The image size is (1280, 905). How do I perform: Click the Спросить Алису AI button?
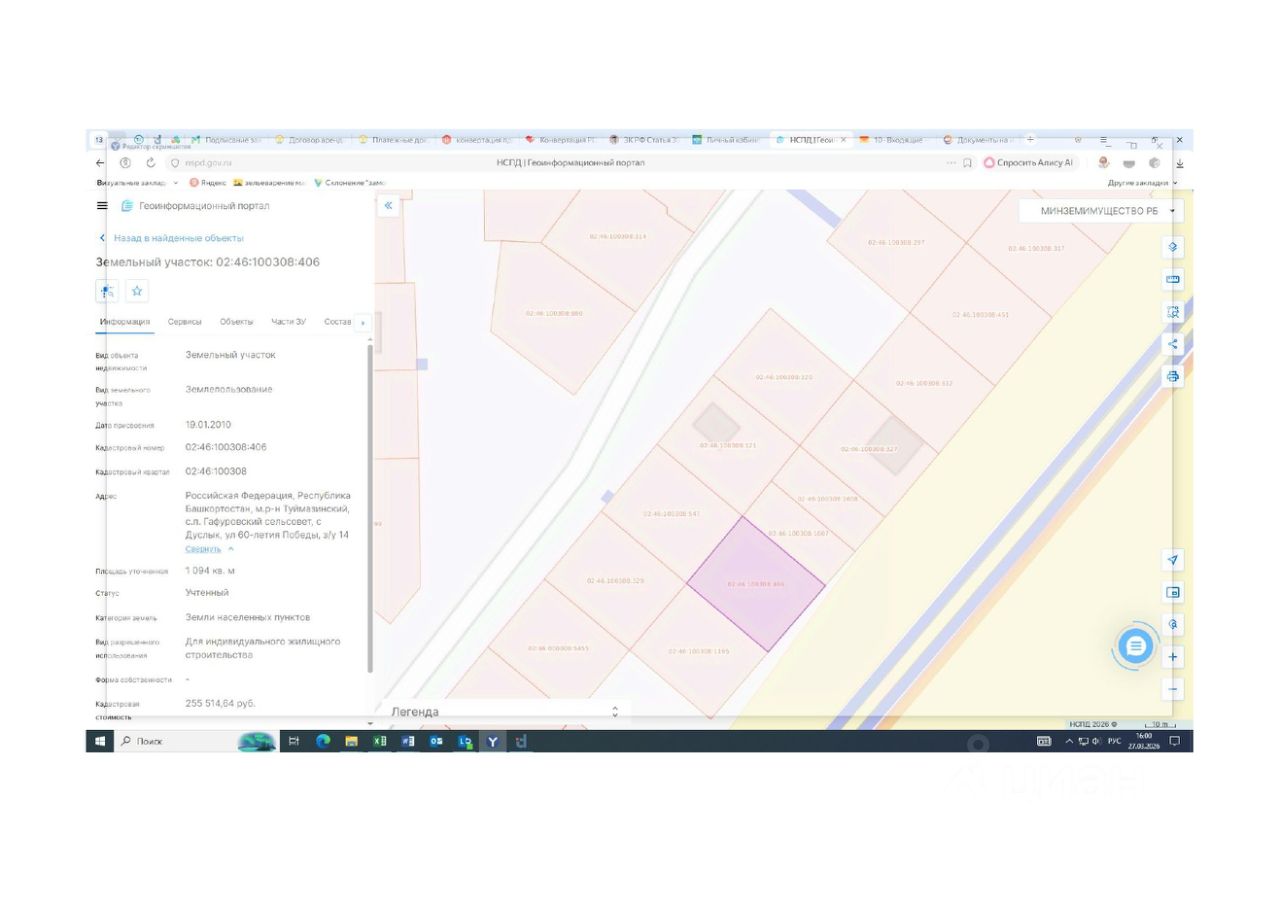coord(1029,163)
